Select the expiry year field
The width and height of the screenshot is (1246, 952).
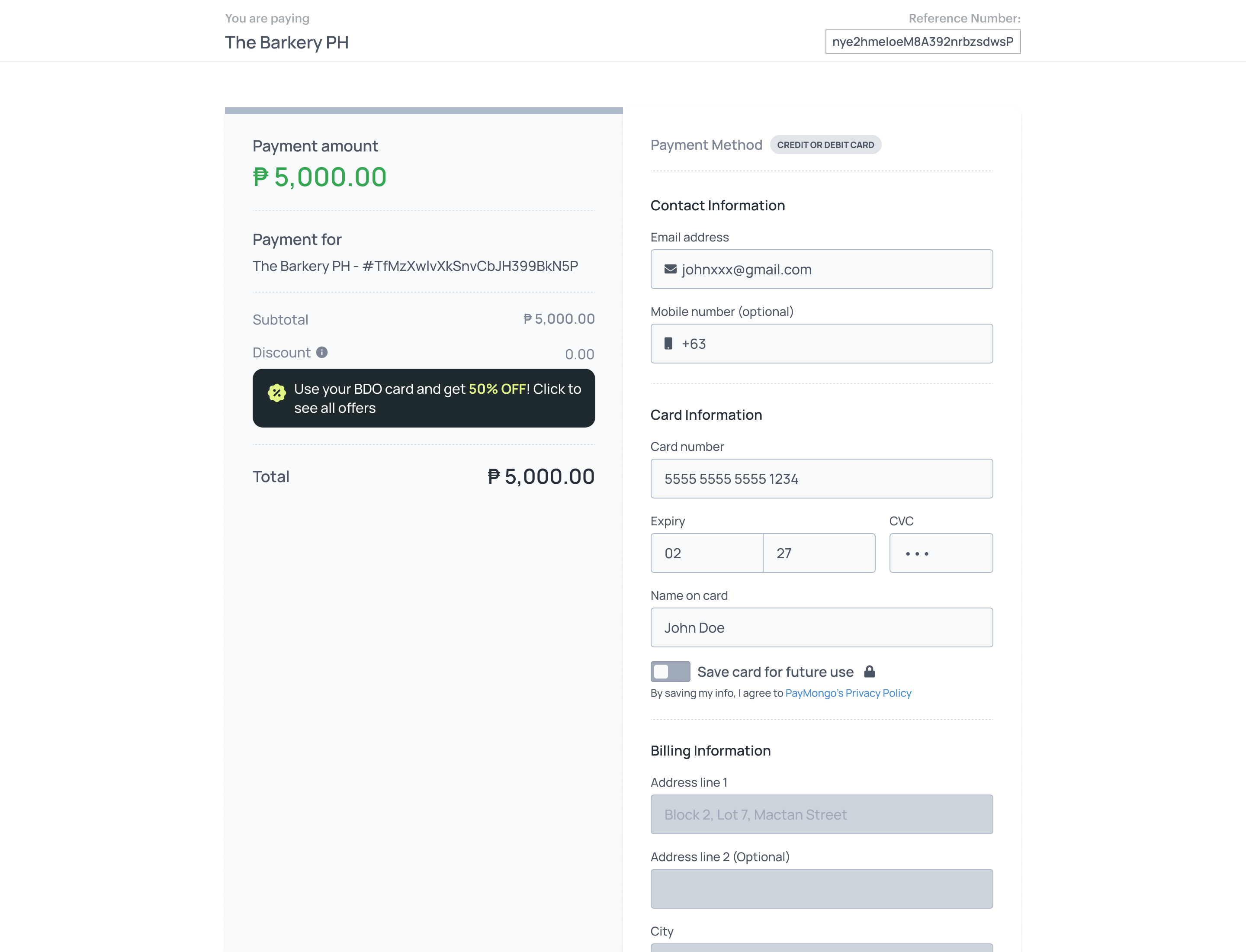(819, 553)
